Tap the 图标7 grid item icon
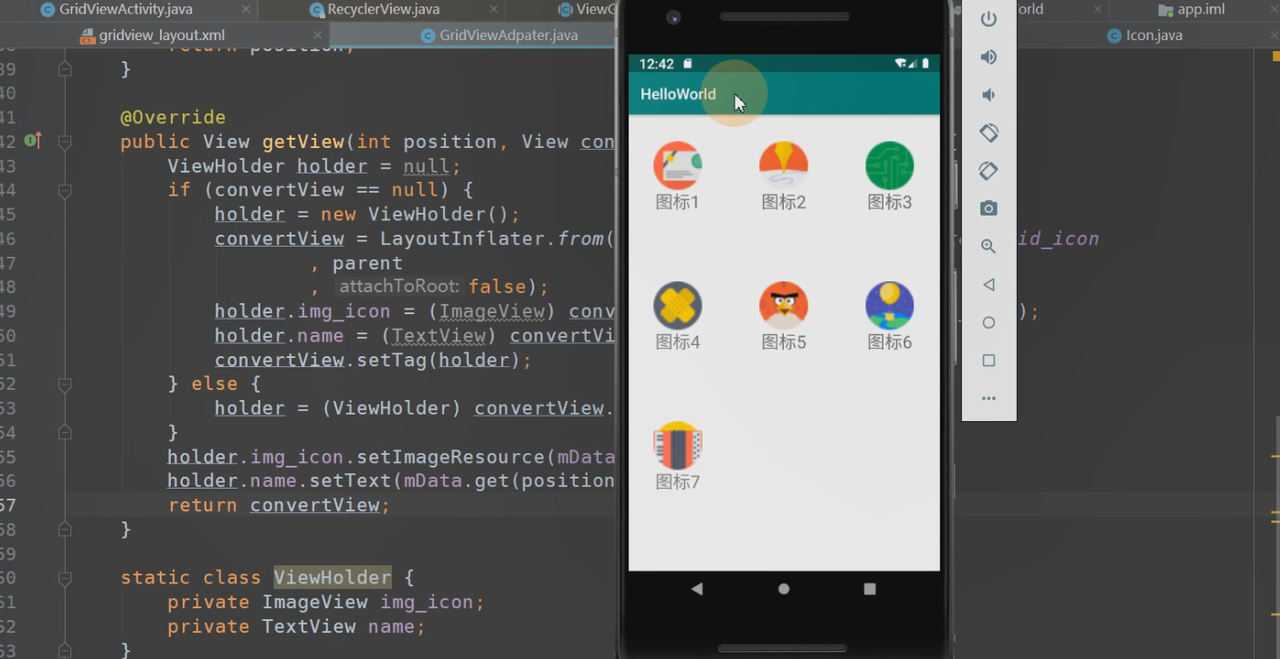Viewport: 1280px width, 659px height. pyautogui.click(x=677, y=446)
